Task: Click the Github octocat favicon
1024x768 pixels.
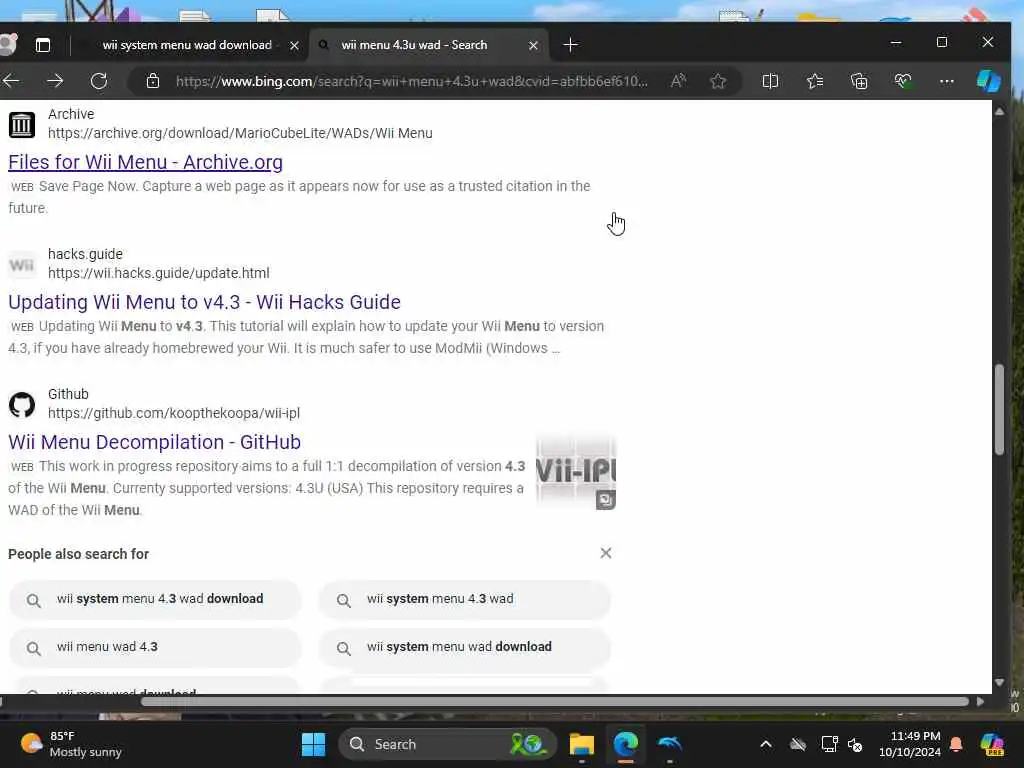Action: (22, 405)
